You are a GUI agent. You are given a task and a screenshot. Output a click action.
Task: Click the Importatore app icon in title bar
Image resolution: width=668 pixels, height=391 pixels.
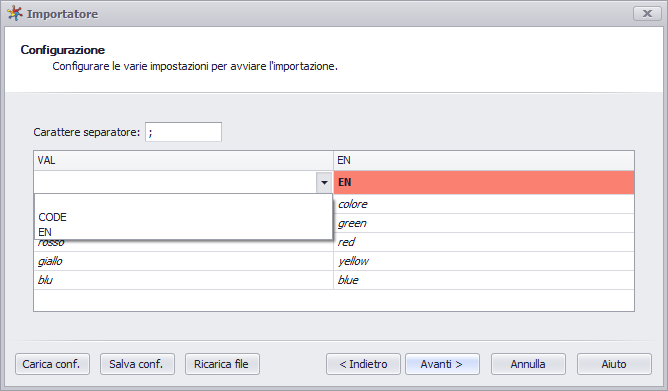point(15,13)
